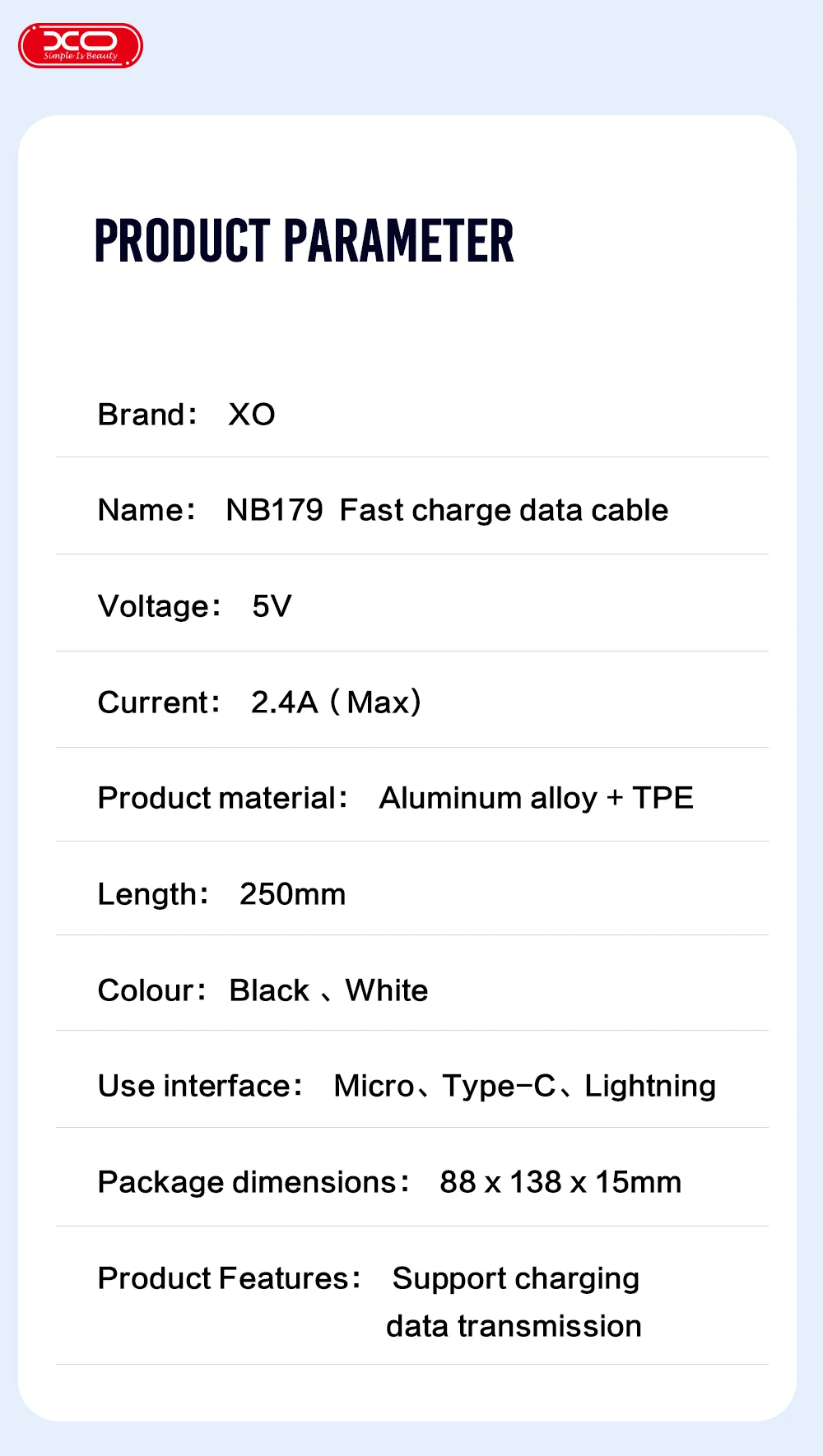Screen dimensions: 823x1456
Task: Click the 2.4A (Max) value
Action: [x=336, y=702]
